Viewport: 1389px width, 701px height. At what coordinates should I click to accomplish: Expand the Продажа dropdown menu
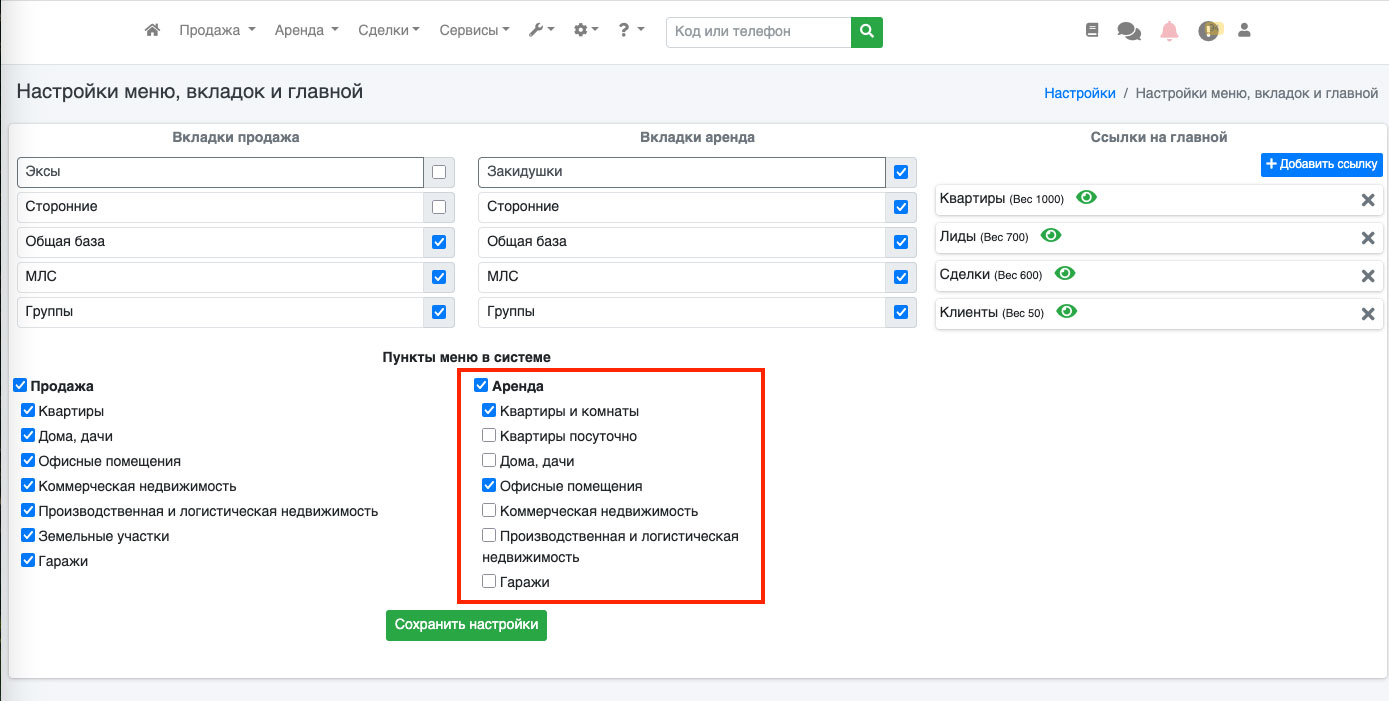pyautogui.click(x=217, y=31)
